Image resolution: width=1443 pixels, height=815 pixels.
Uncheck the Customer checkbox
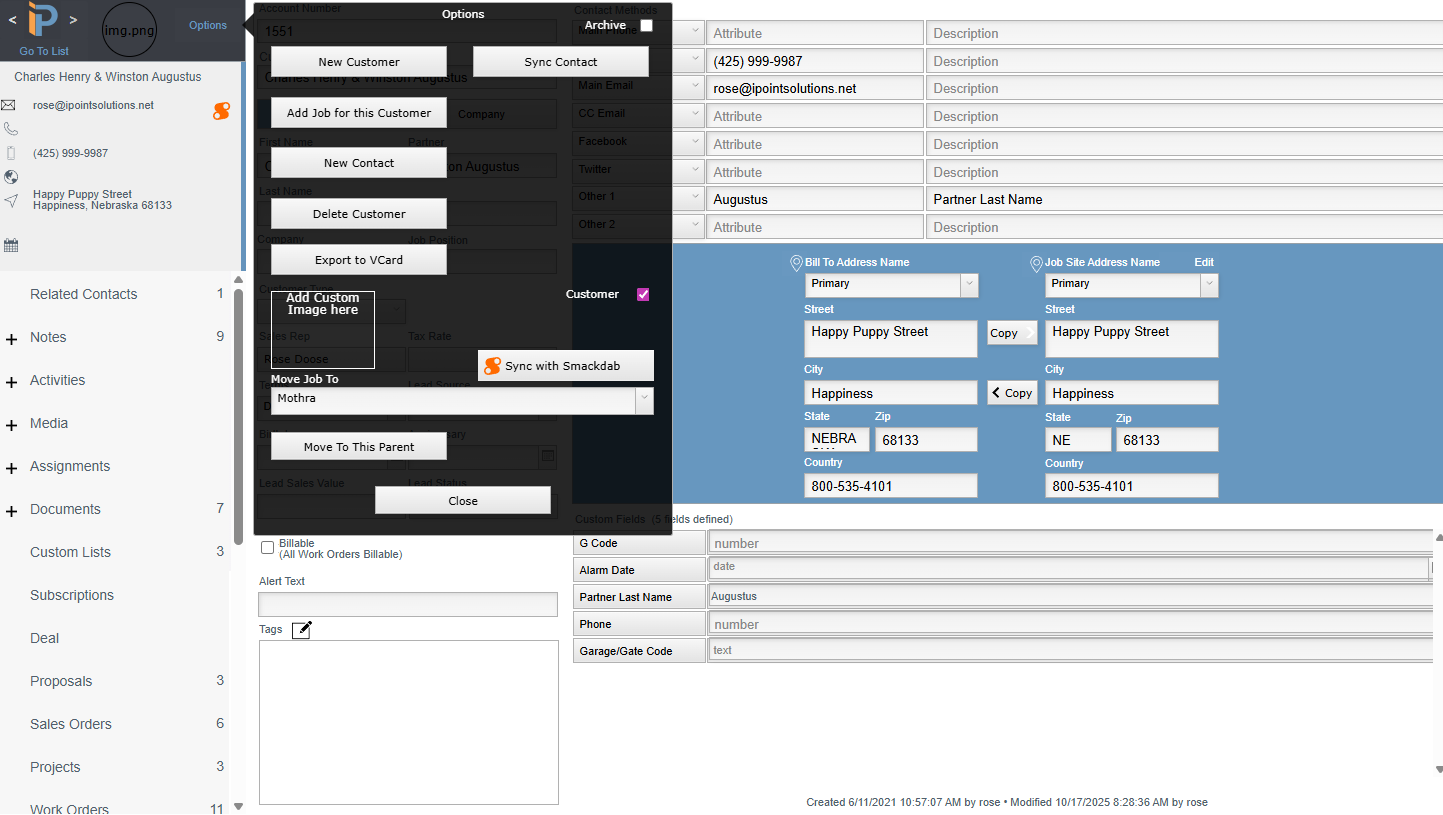click(643, 294)
